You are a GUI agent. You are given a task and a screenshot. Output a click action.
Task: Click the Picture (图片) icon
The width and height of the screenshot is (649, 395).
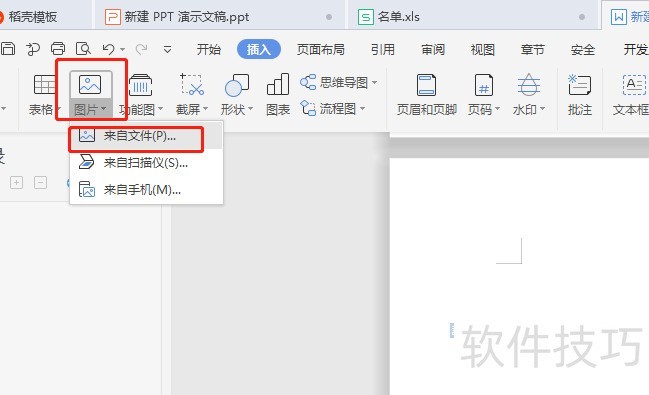(x=90, y=84)
